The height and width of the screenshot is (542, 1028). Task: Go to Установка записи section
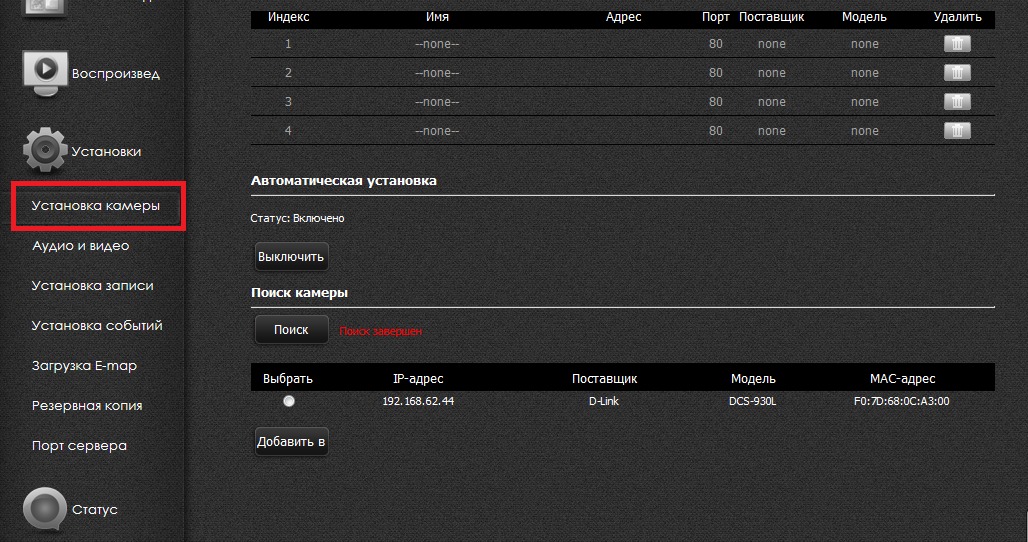pos(93,286)
